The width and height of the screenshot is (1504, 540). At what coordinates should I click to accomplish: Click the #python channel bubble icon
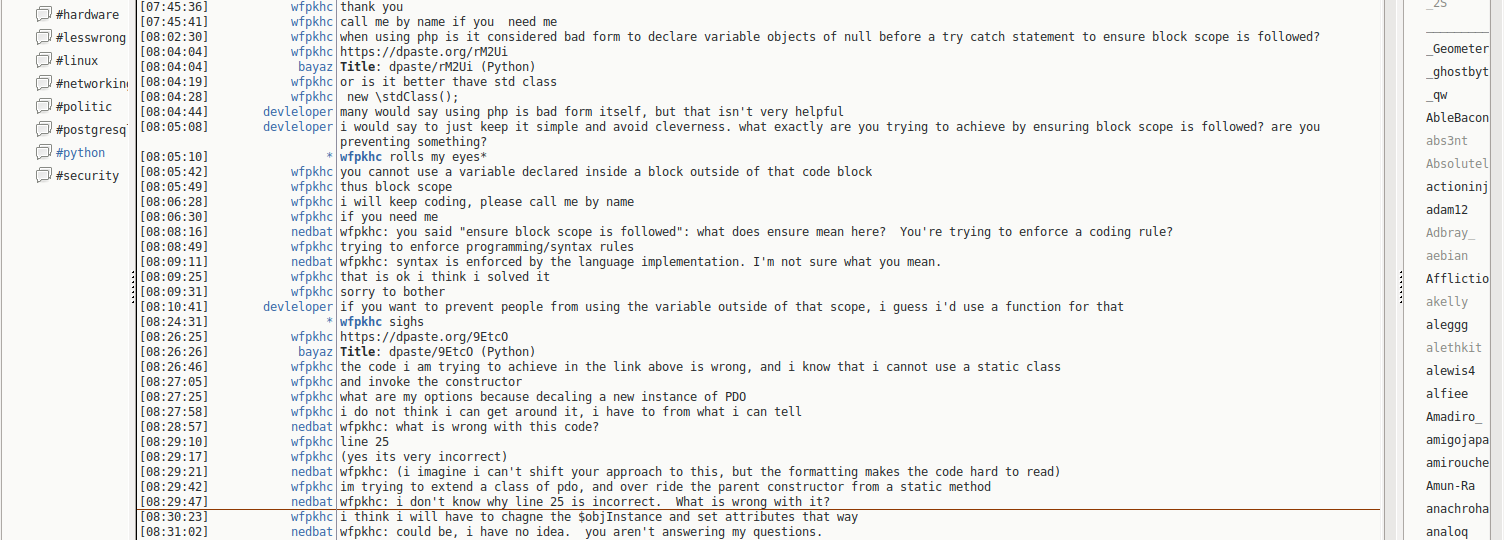tap(43, 152)
